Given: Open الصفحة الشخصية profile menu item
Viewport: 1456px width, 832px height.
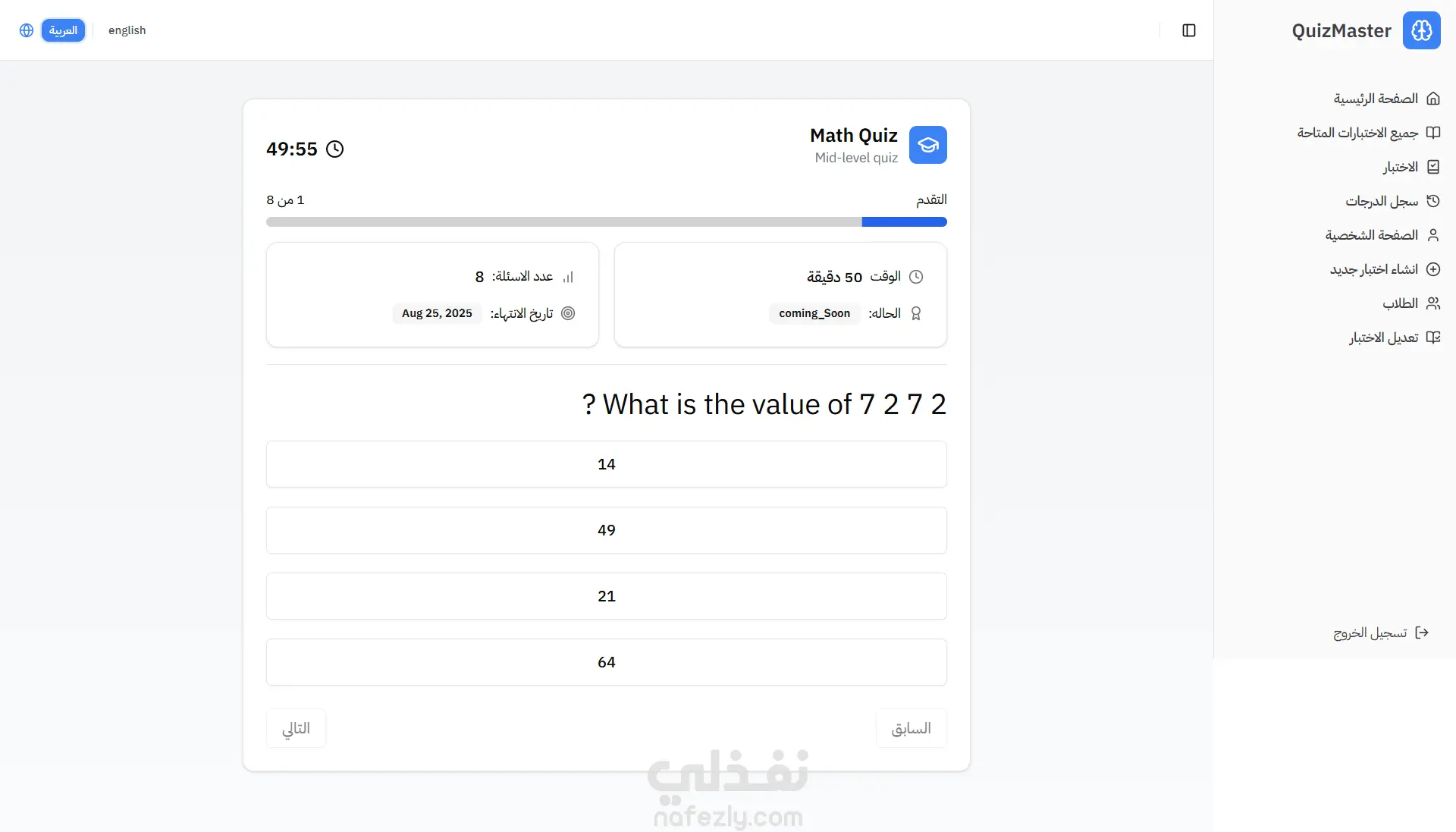Looking at the screenshot, I should 1371,235.
